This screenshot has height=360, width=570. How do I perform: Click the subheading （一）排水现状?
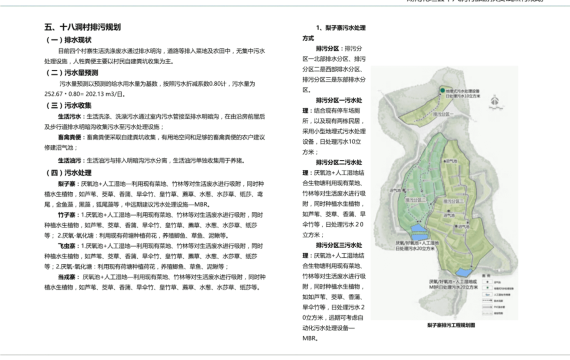point(68,40)
